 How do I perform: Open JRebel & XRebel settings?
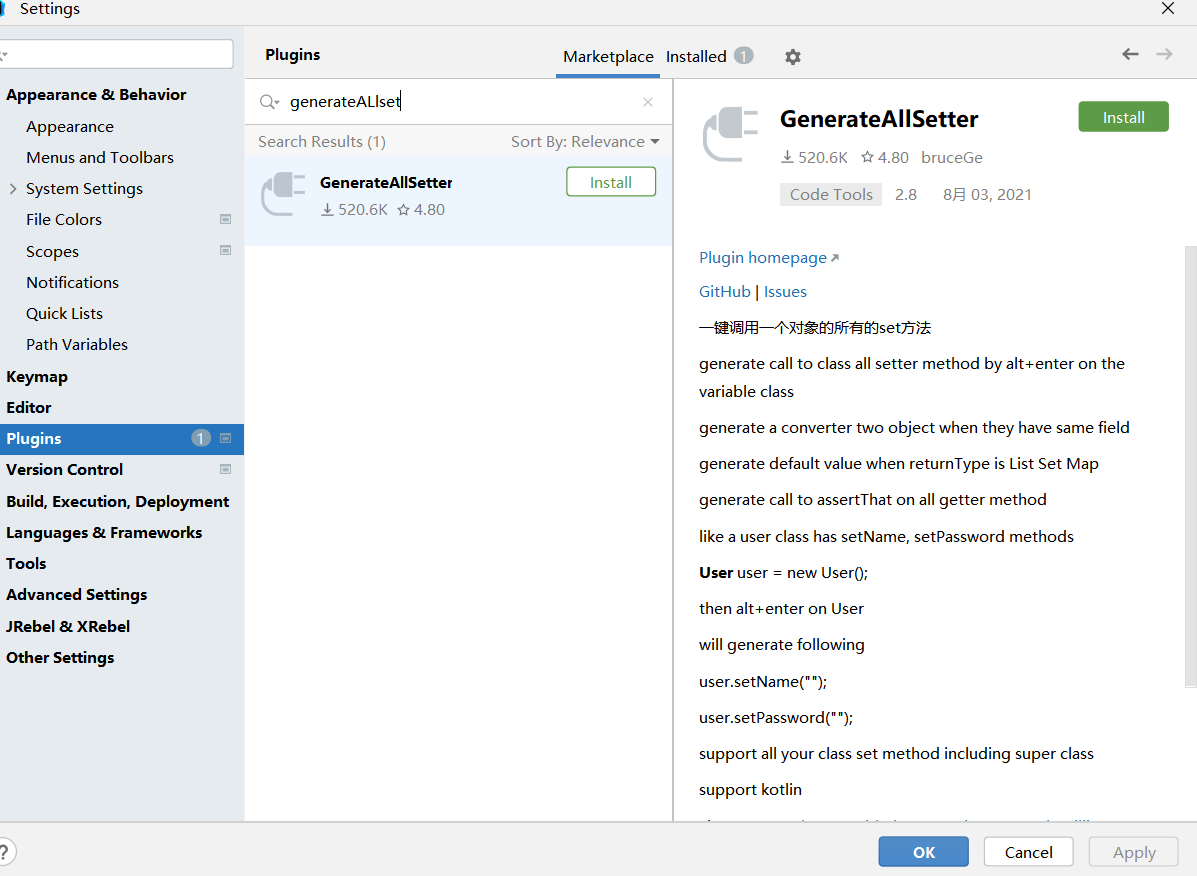pyautogui.click(x=68, y=626)
